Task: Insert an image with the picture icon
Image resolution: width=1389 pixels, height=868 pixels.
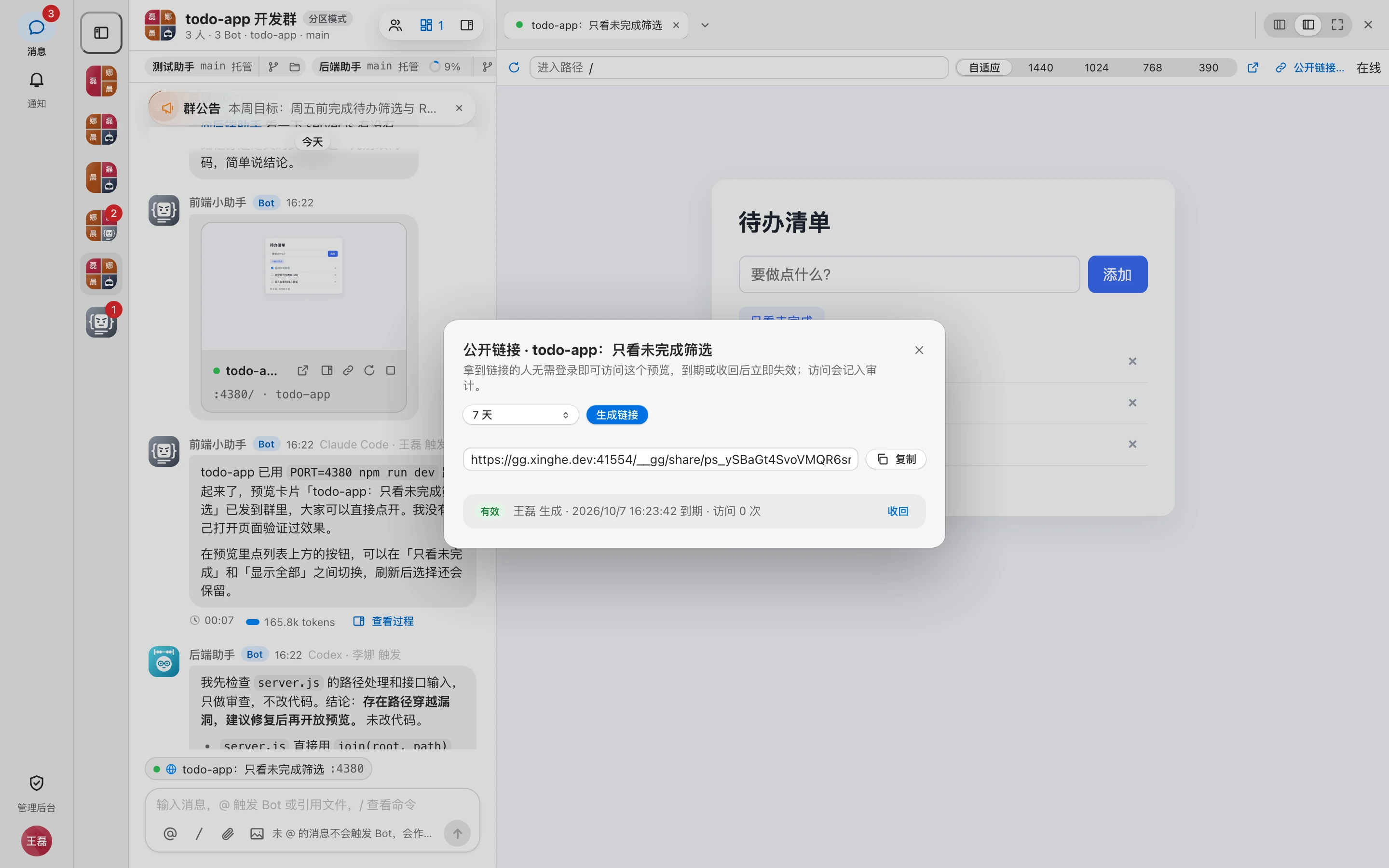Action: 257,834
